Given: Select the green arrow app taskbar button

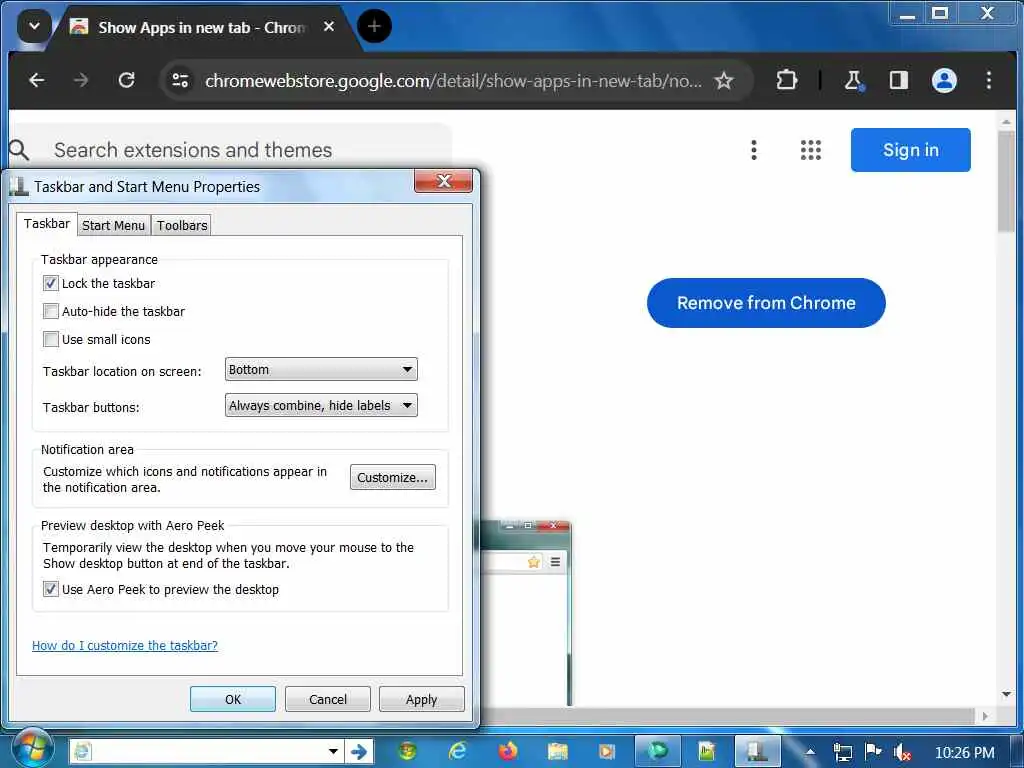Looking at the screenshot, I should (x=658, y=752).
